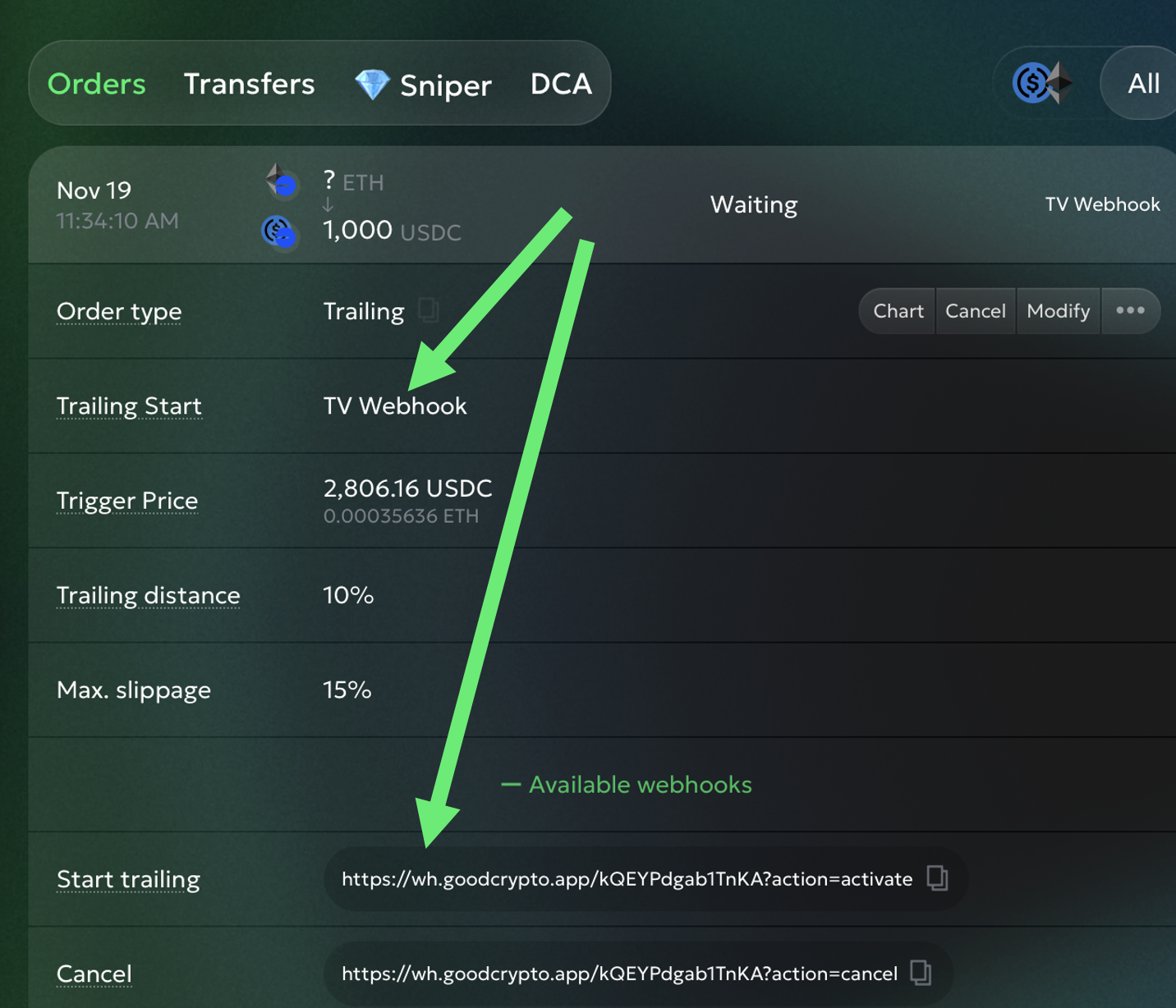The width and height of the screenshot is (1176, 1008).
Task: Click the USDC token icon in order row
Action: 279,231
